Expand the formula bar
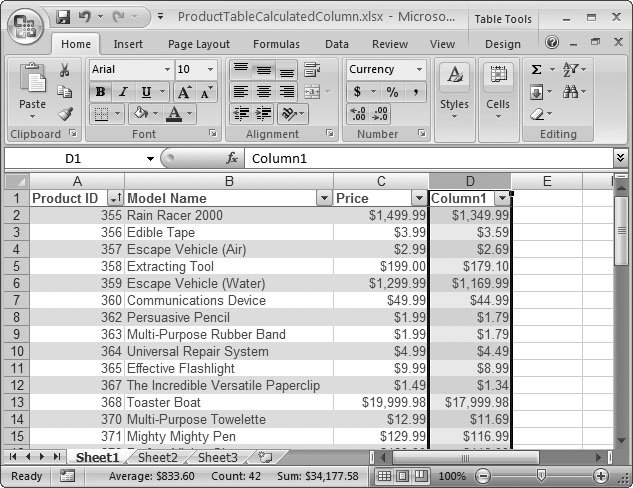 click(x=620, y=158)
